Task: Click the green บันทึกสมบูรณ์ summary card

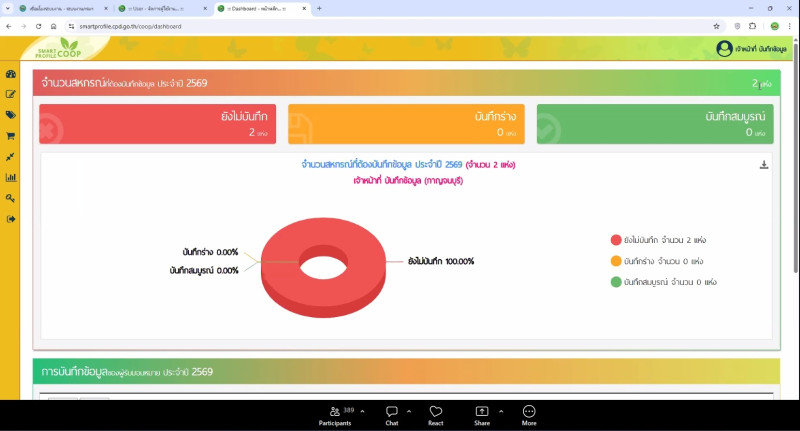Action: pyautogui.click(x=655, y=124)
